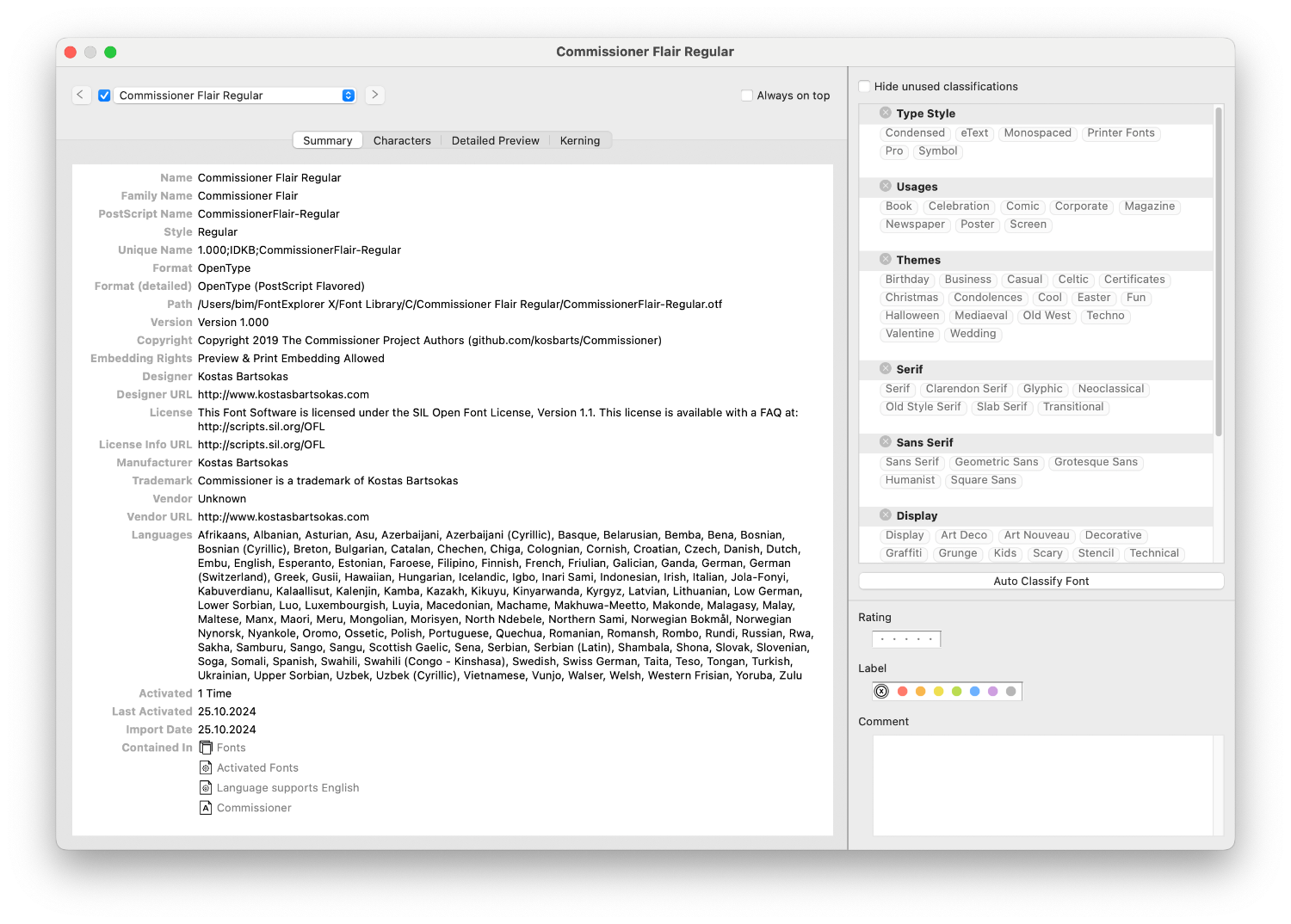The width and height of the screenshot is (1291, 924).
Task: Click the circle icon beside Serif heading
Action: point(885,368)
